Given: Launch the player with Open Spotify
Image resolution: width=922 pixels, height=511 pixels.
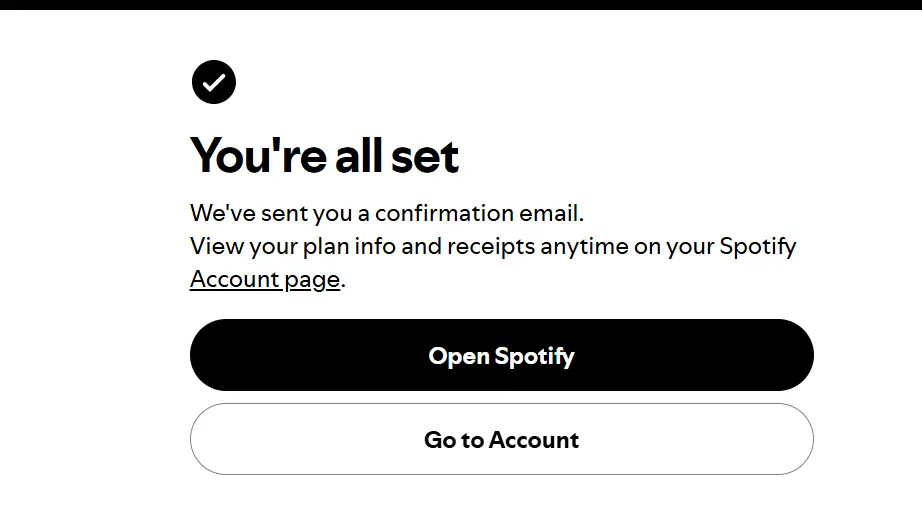Looking at the screenshot, I should pyautogui.click(x=502, y=355).
